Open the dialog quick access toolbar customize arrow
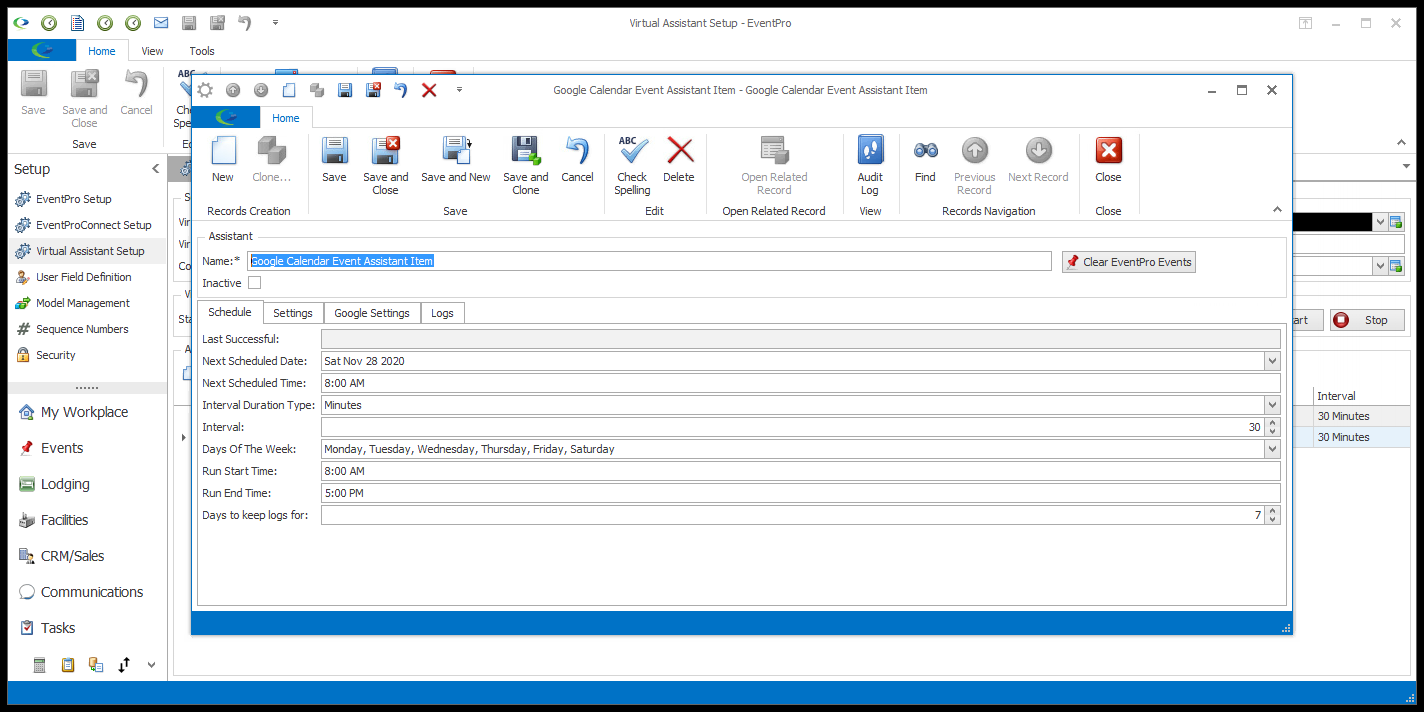The height and width of the screenshot is (712, 1424). tap(459, 90)
